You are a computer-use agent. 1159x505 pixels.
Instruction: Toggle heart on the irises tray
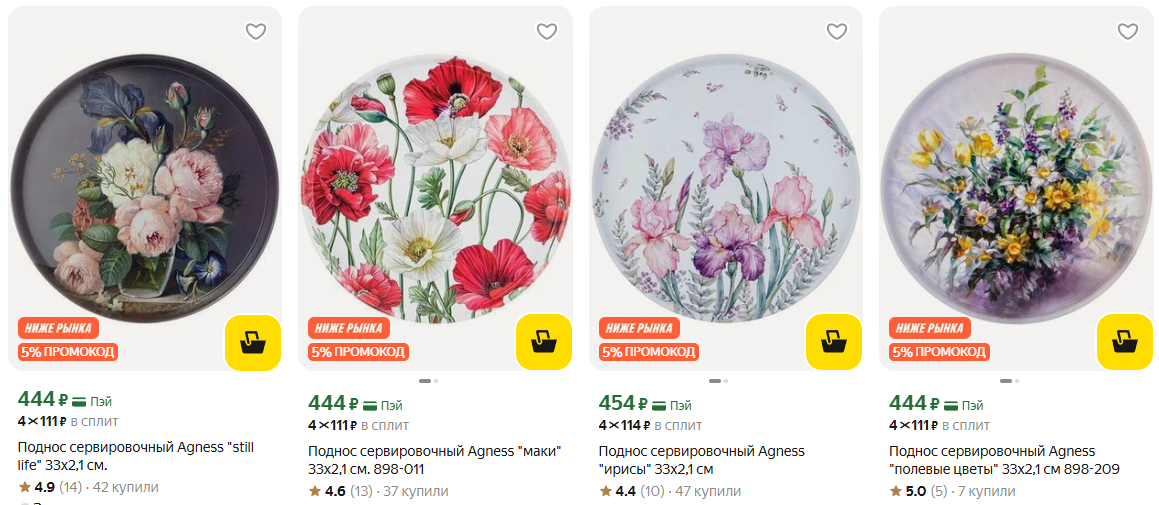837,32
